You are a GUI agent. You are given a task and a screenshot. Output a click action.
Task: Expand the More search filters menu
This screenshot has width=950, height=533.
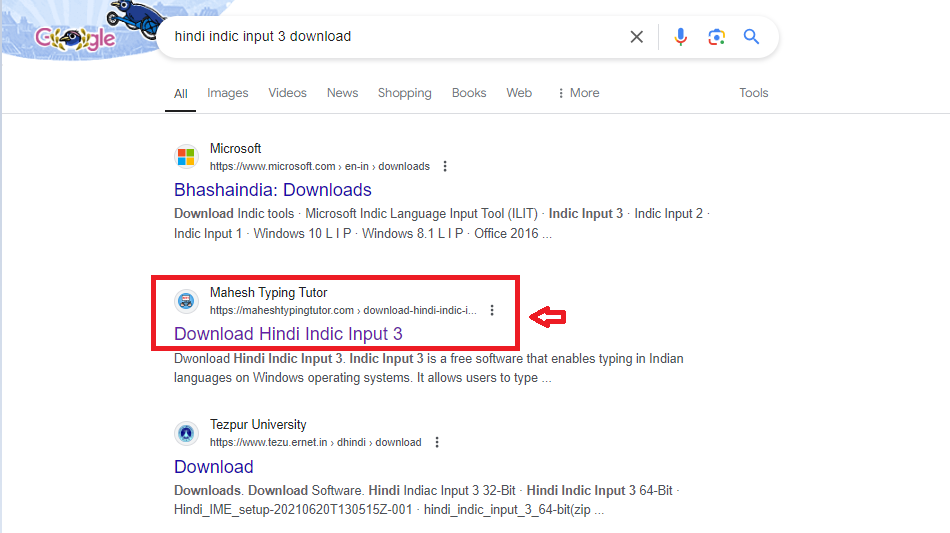point(579,93)
